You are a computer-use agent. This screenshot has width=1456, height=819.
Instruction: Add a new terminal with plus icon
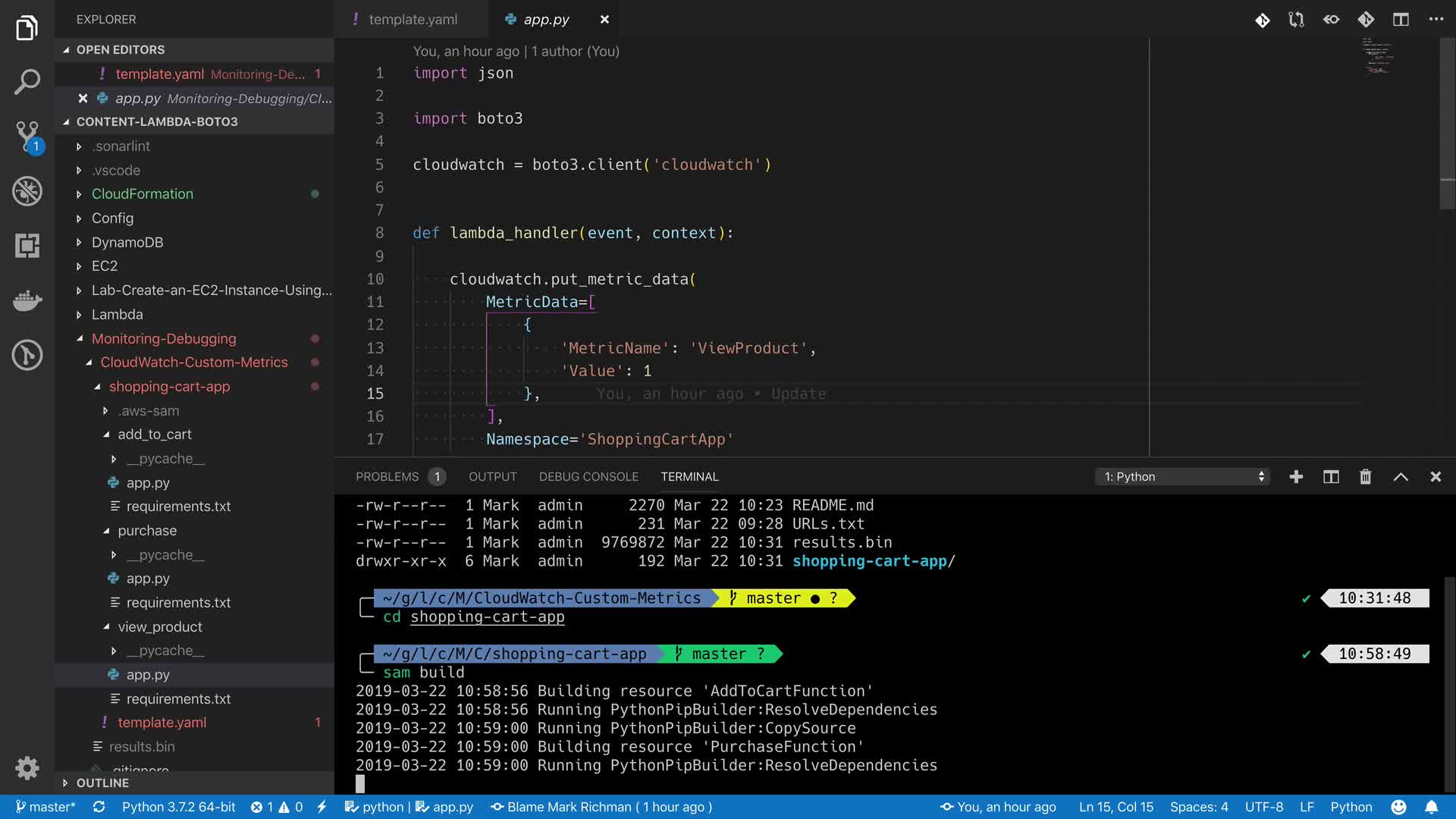1296,477
